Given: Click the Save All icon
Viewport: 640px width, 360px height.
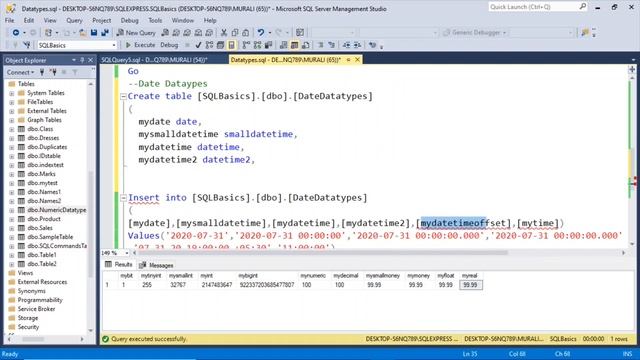Looking at the screenshot, I should pos(105,33).
